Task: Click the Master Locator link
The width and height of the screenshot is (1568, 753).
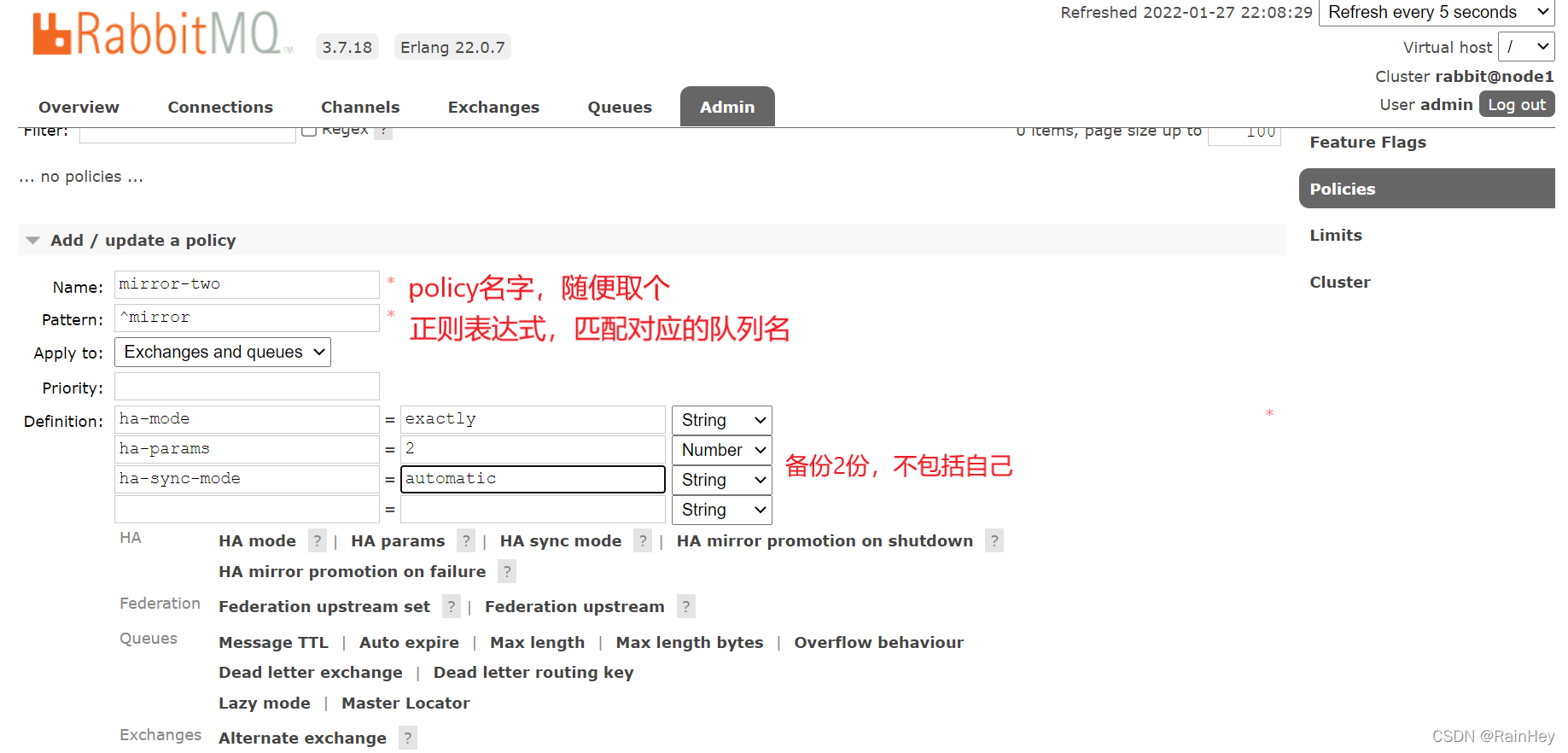Action: pos(405,703)
